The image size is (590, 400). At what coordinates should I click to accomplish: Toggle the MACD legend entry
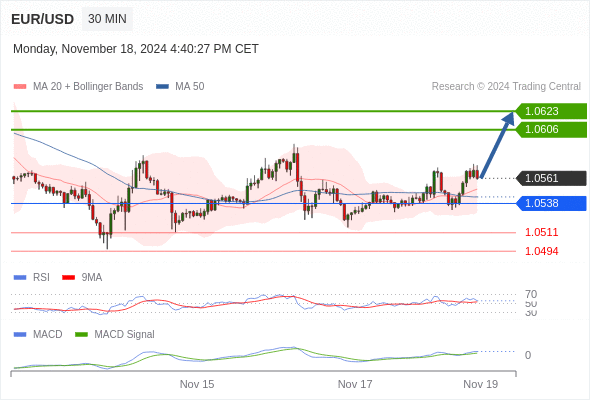38,334
